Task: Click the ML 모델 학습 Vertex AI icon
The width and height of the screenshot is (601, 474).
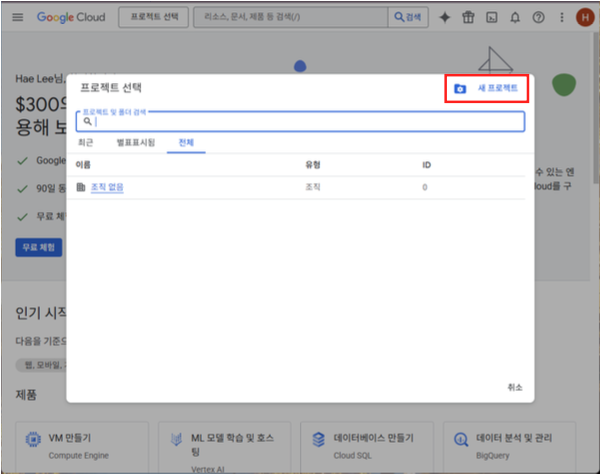Action: 176,439
